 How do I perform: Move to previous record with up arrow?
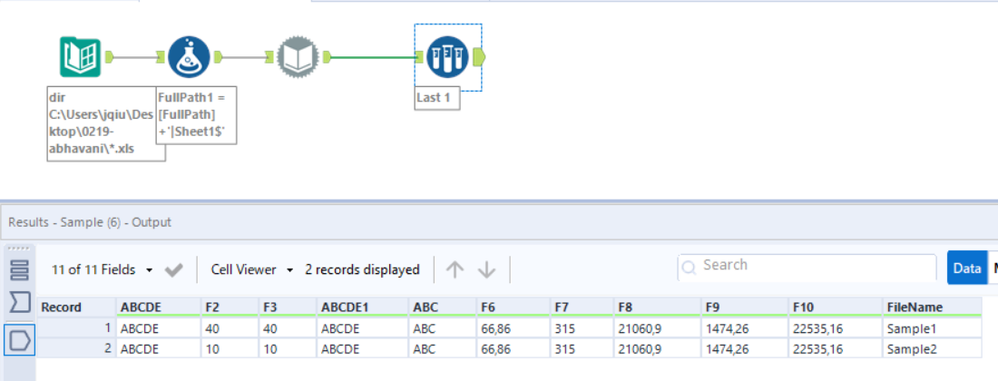point(454,270)
